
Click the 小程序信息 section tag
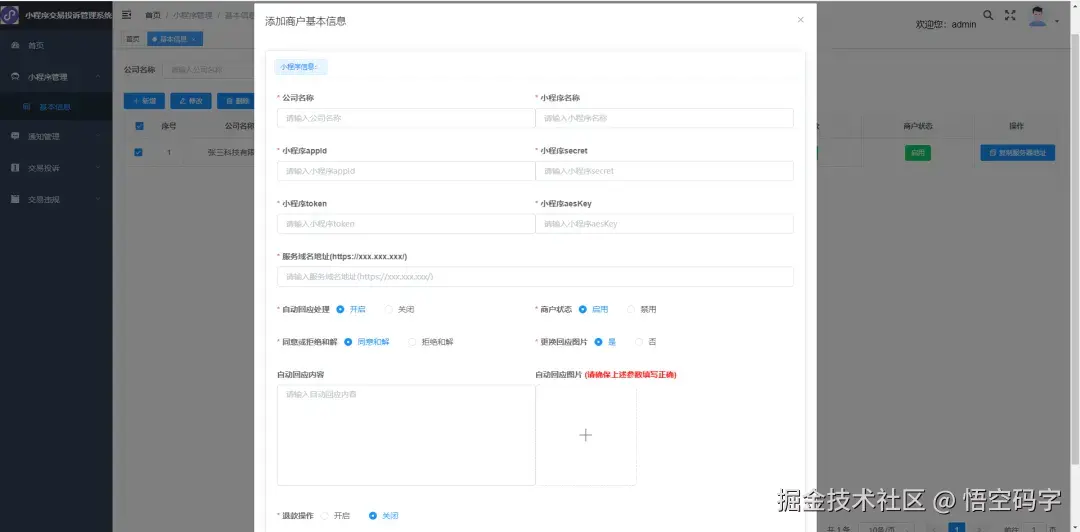click(x=300, y=67)
